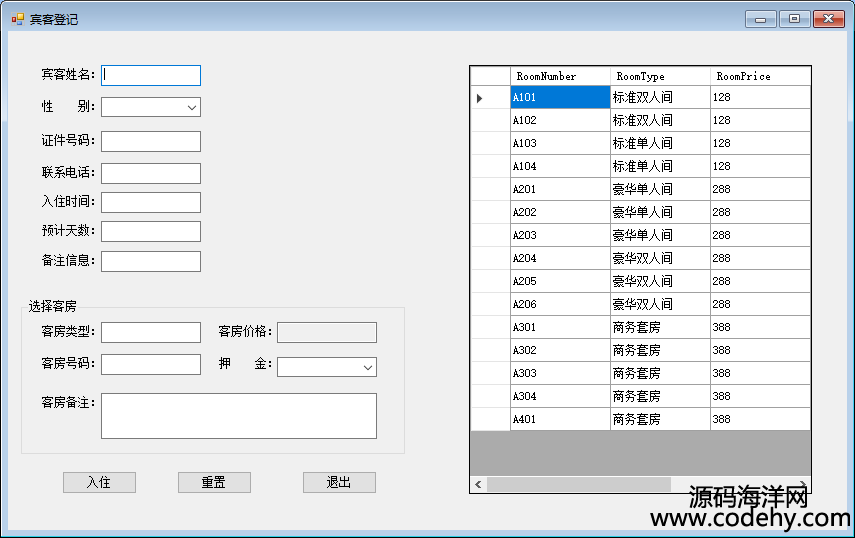855x538 pixels.
Task: Focus the 宾客姓名 guest name field
Action: 151,75
